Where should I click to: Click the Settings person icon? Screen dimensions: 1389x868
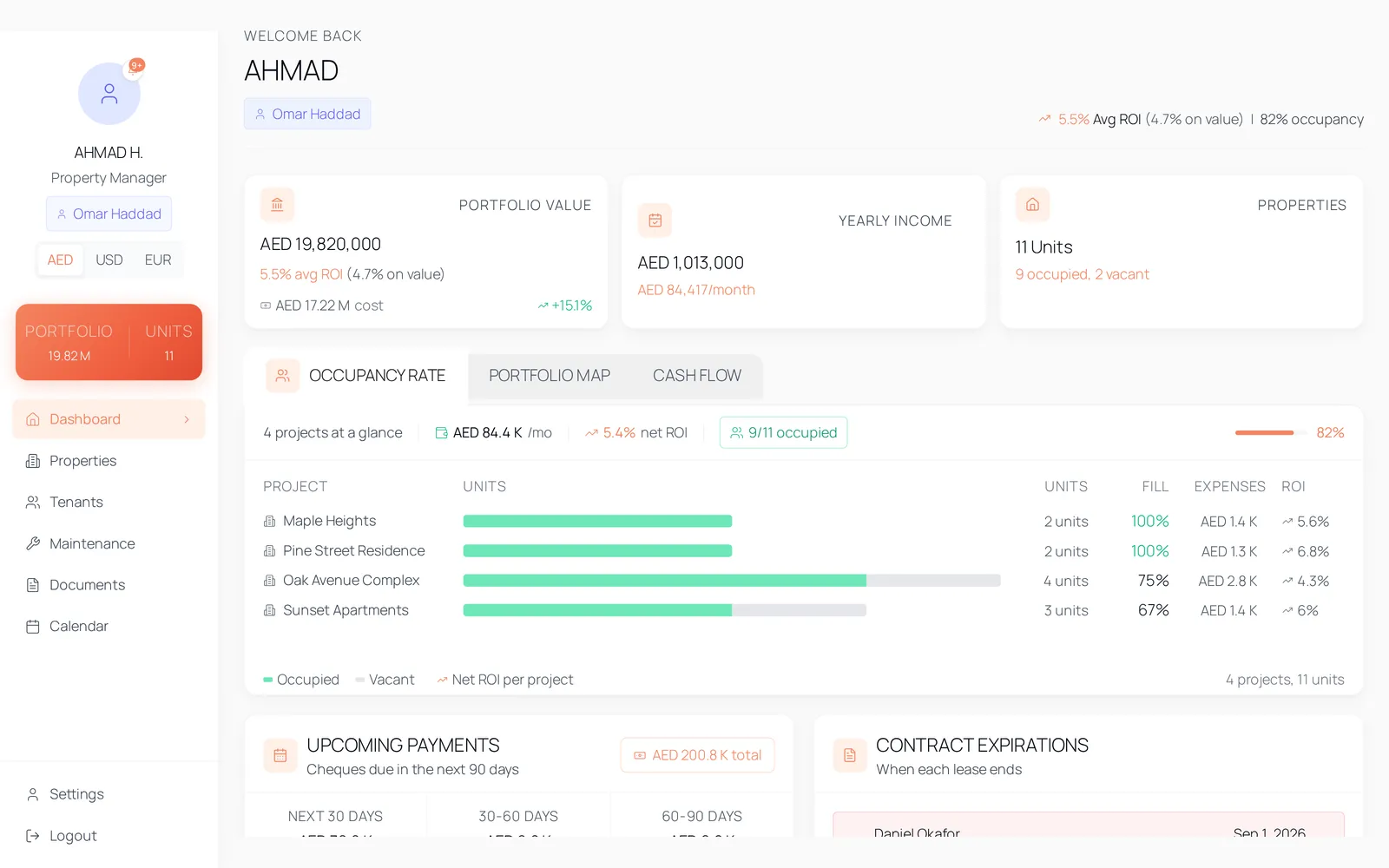(x=33, y=794)
